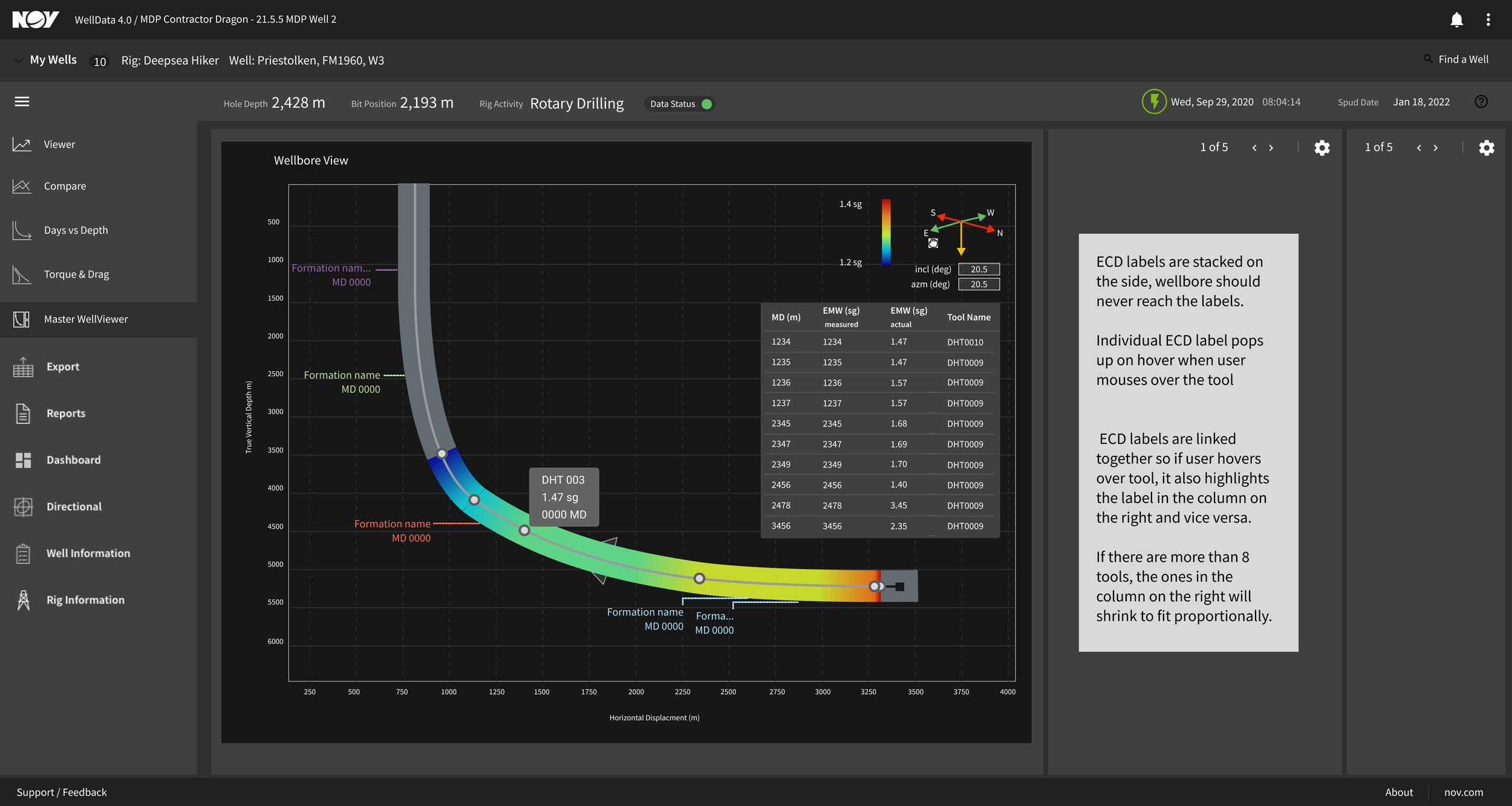Image resolution: width=1512 pixels, height=806 pixels.
Task: Click the Reports document icon
Action: tap(23, 414)
